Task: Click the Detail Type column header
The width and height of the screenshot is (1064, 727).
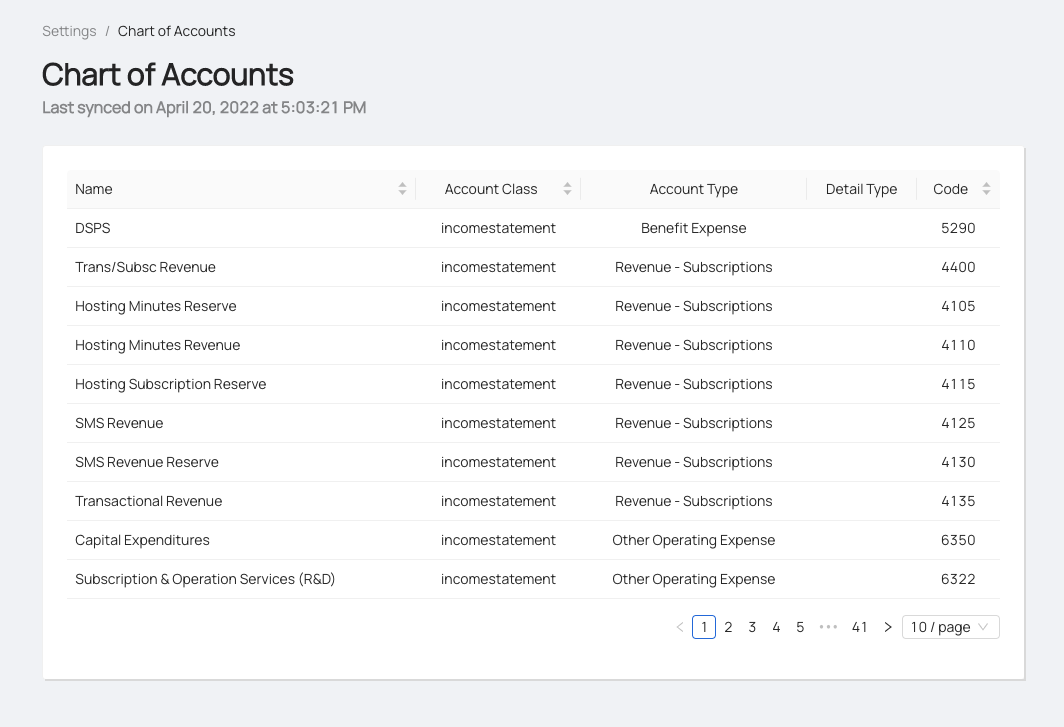Action: (861, 189)
